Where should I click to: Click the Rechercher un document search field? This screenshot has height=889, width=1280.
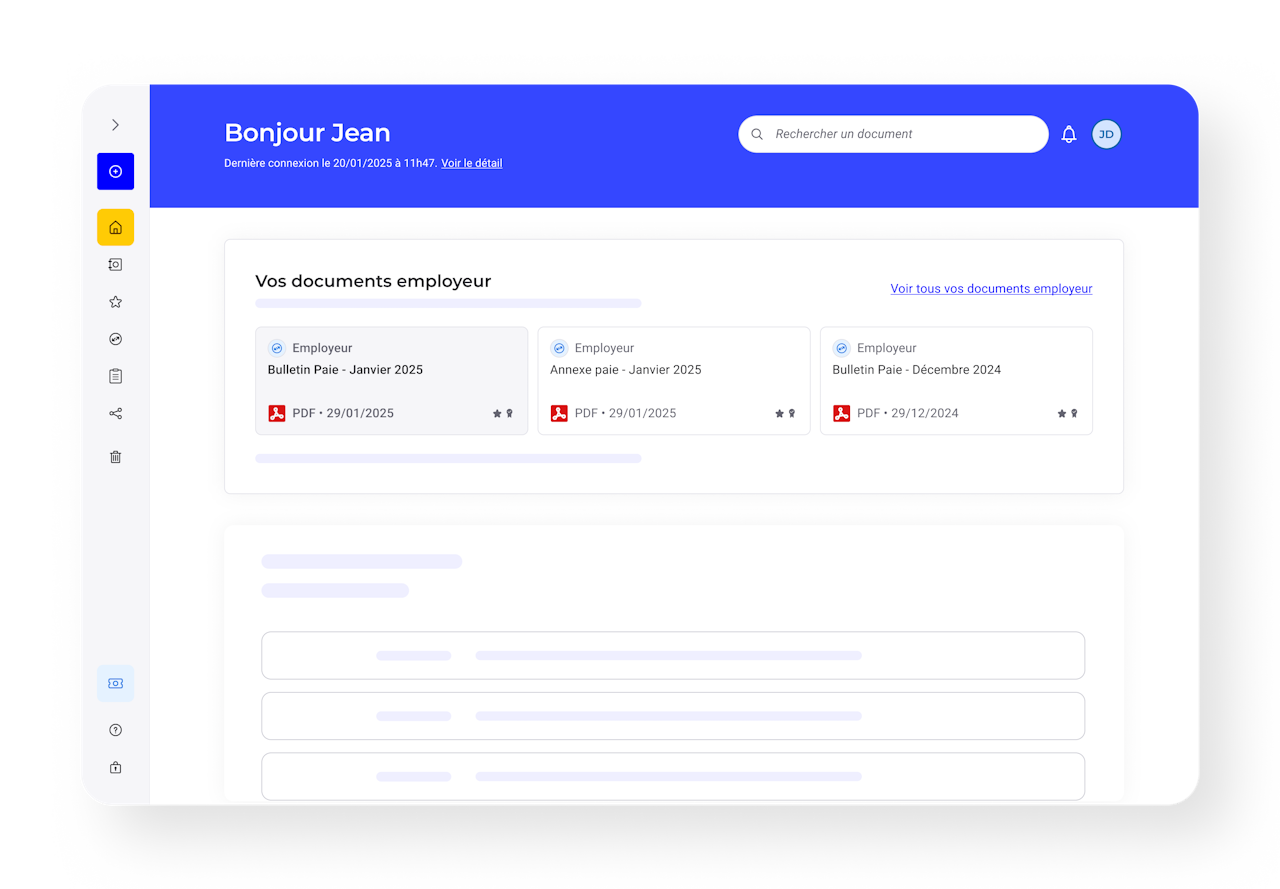(x=893, y=134)
